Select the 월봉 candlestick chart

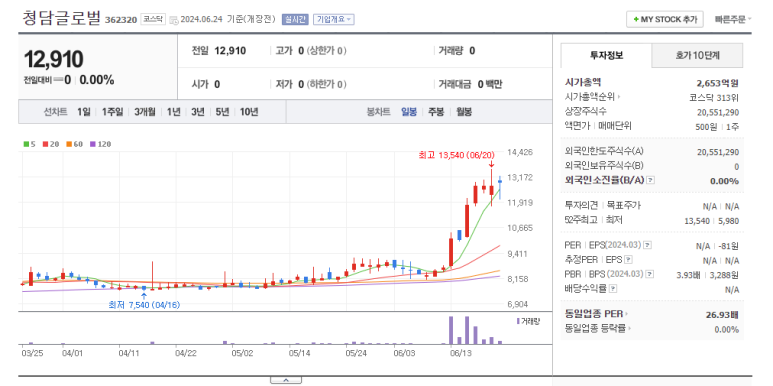click(x=464, y=112)
